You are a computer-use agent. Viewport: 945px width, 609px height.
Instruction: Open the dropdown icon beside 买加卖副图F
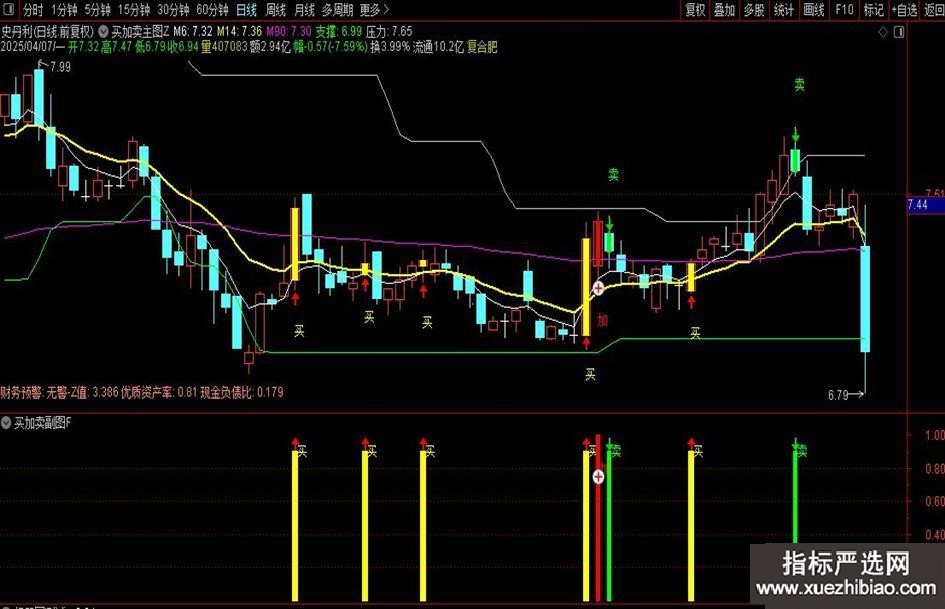click(x=6, y=423)
